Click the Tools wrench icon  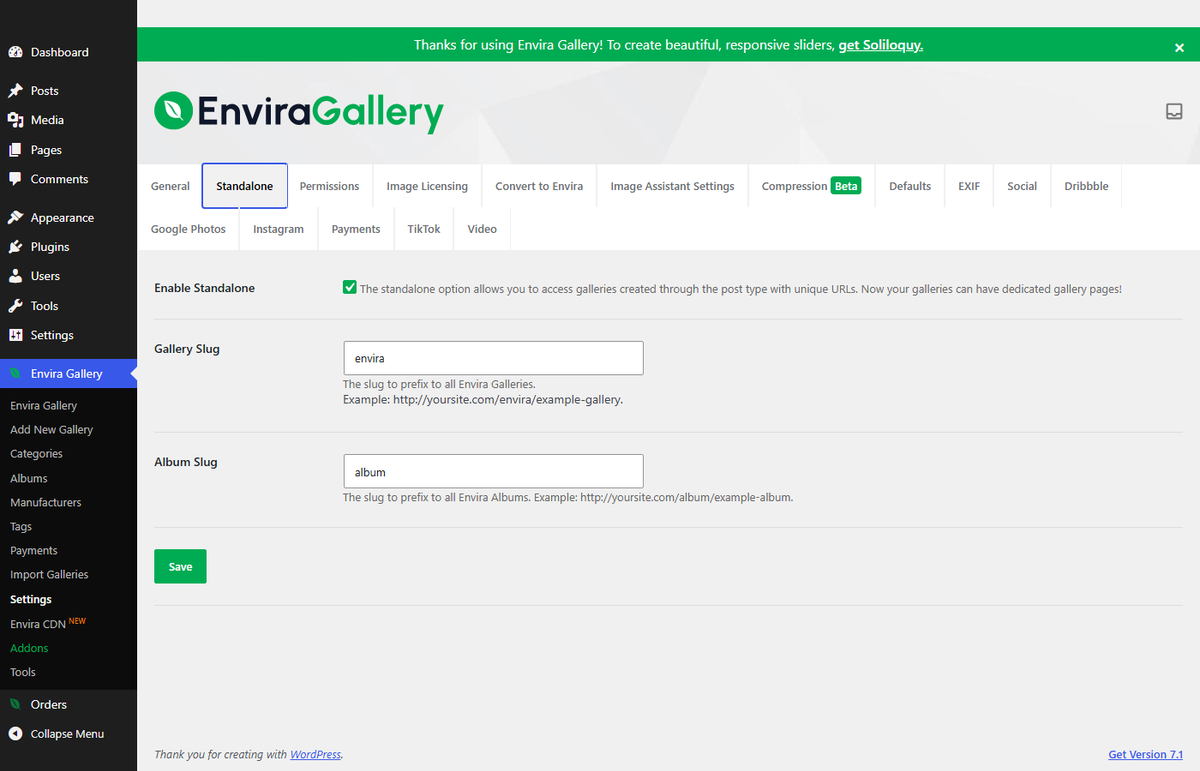15,306
